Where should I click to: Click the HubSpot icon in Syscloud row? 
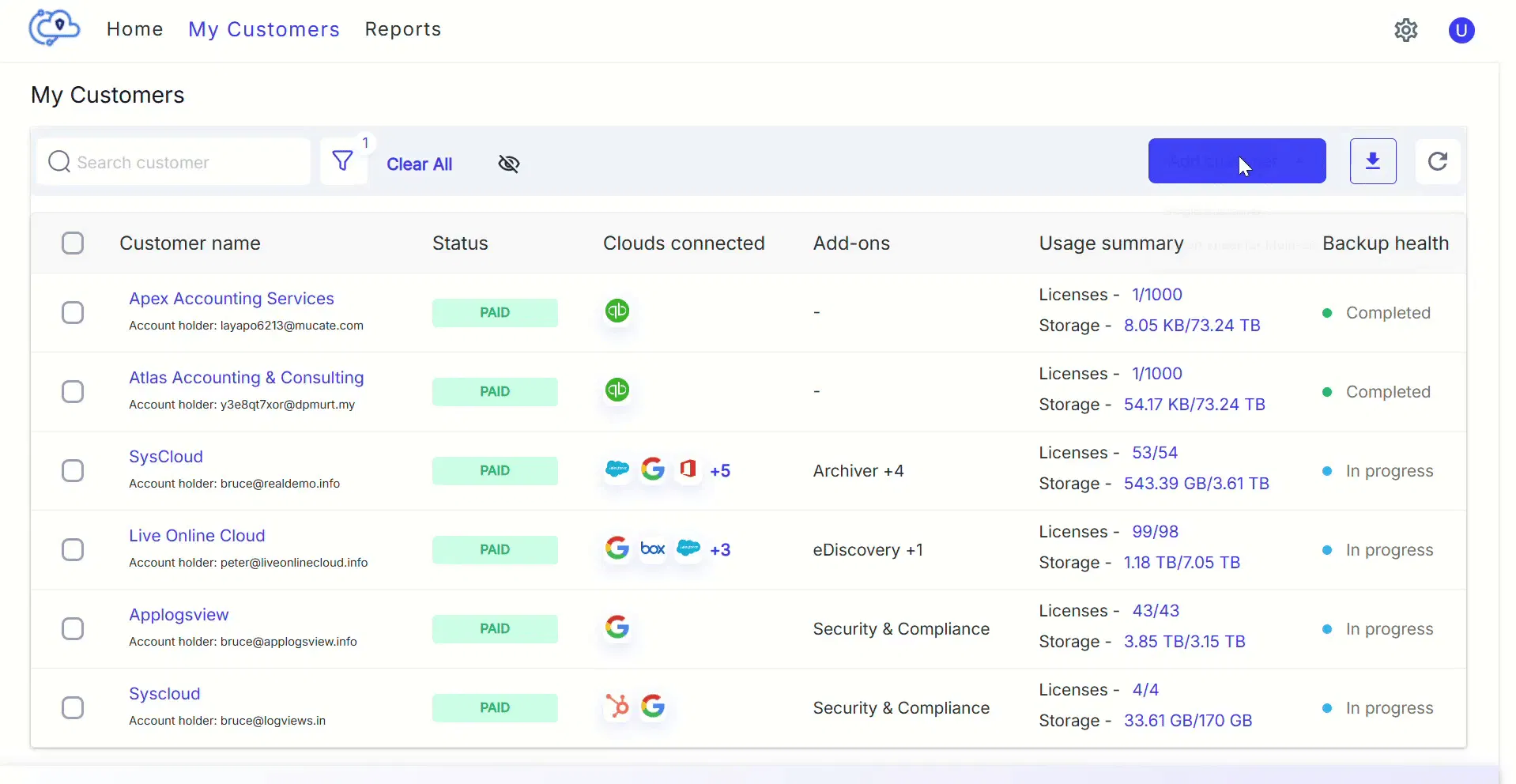618,707
